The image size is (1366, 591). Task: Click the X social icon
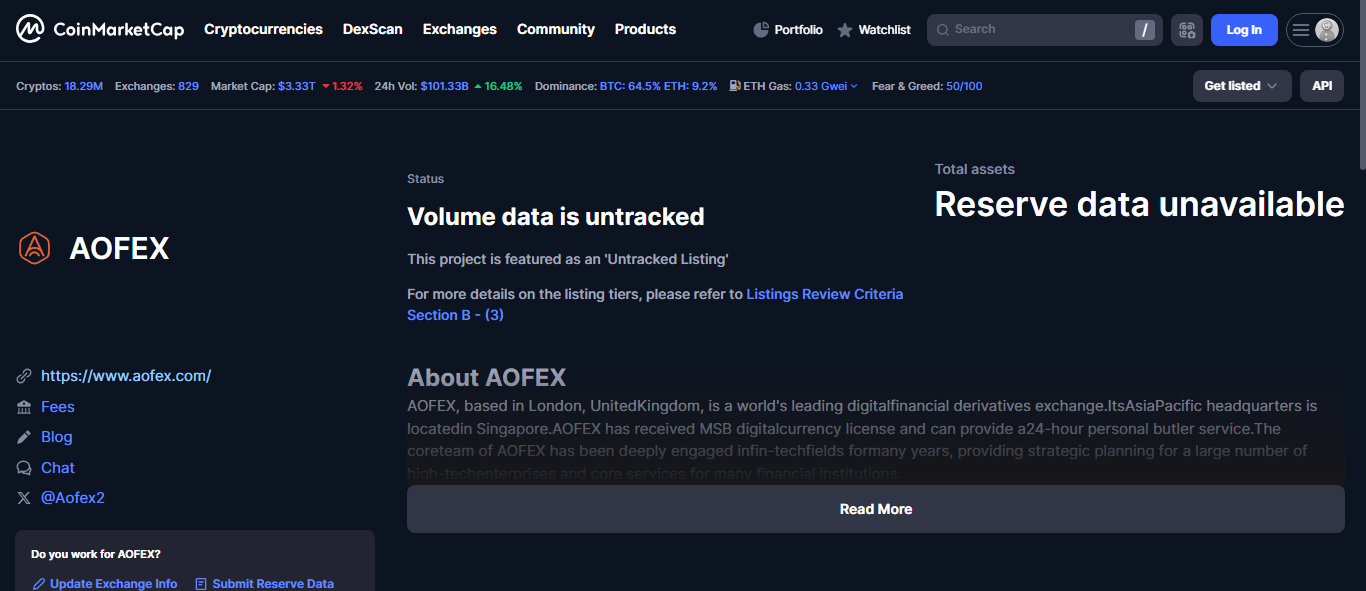tap(24, 498)
